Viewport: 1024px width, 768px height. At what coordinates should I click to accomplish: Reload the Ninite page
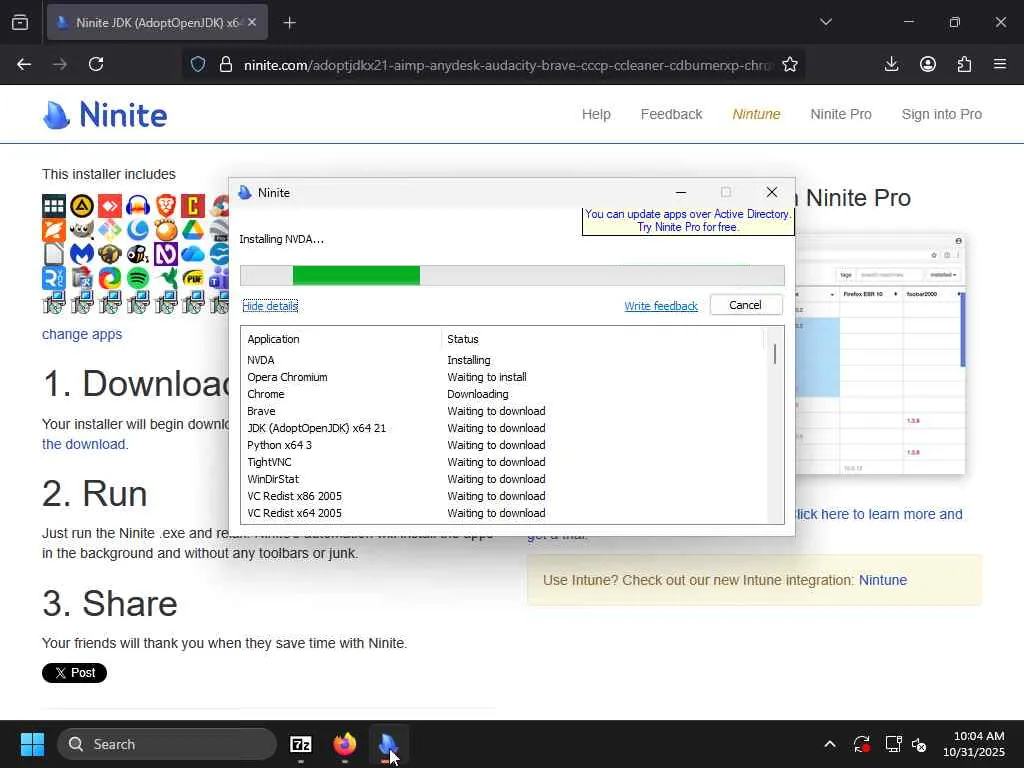click(x=96, y=64)
